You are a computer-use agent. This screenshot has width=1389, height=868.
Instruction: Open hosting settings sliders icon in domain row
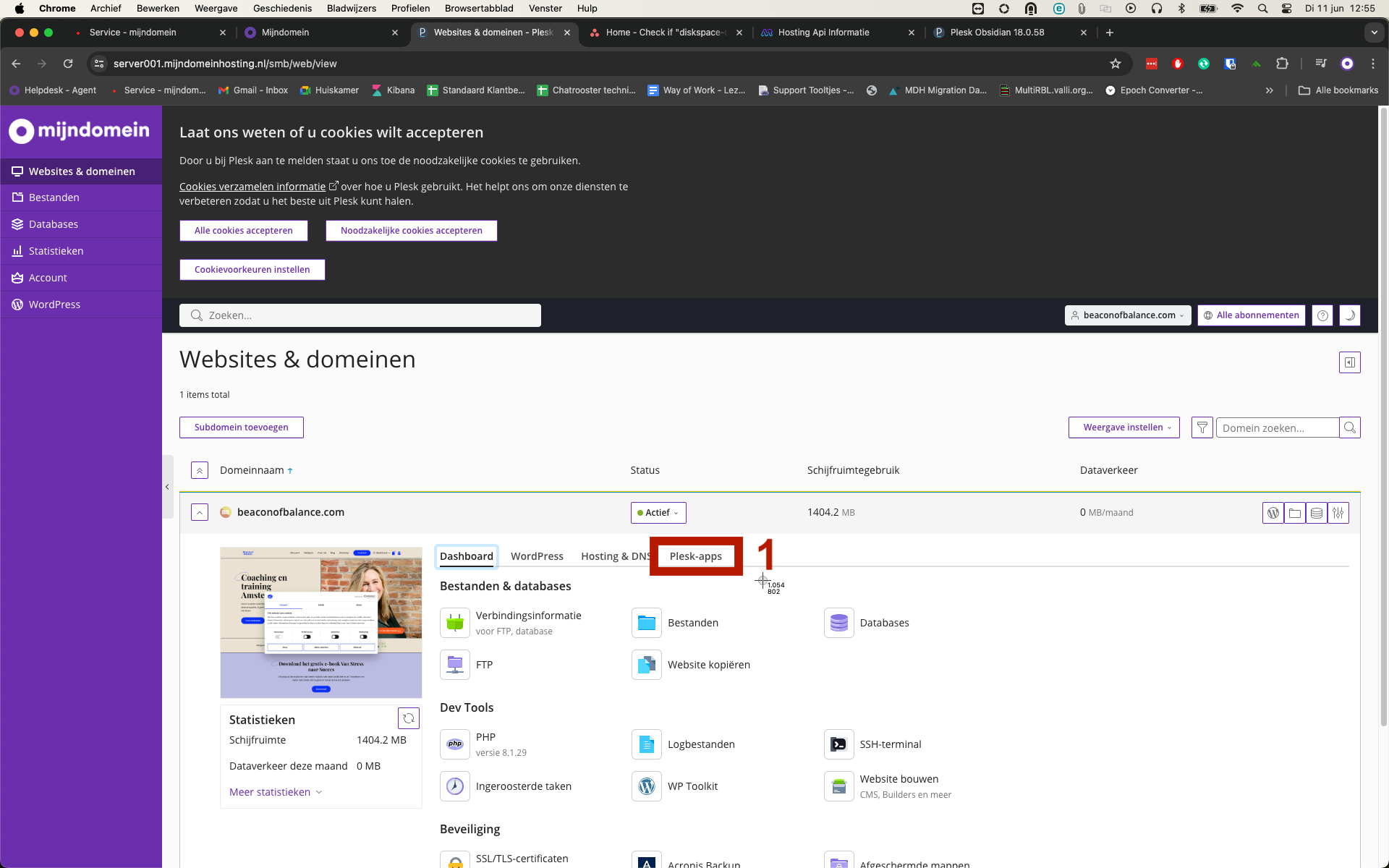[x=1338, y=513]
